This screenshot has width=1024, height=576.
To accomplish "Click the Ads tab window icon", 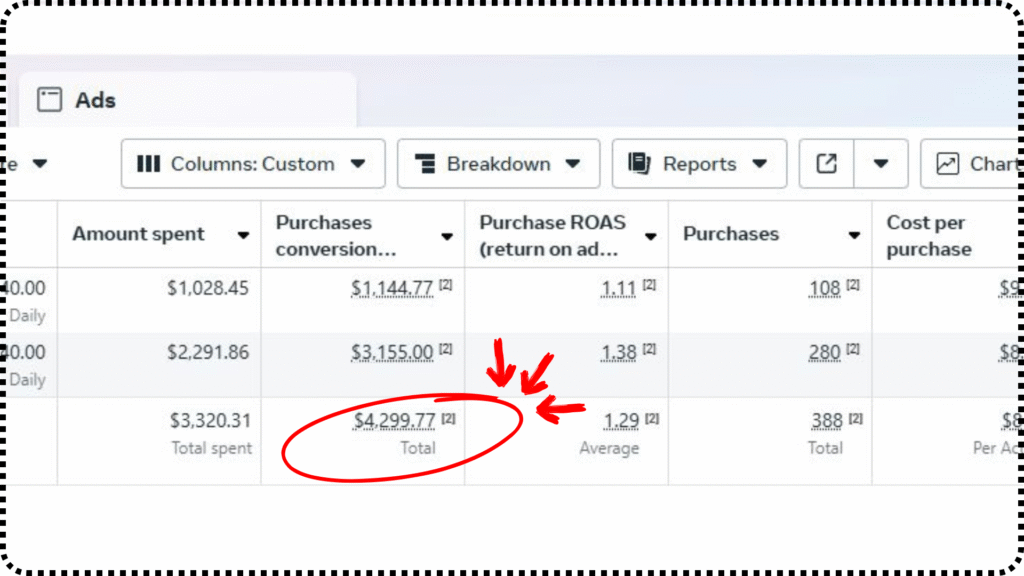I will [49, 100].
